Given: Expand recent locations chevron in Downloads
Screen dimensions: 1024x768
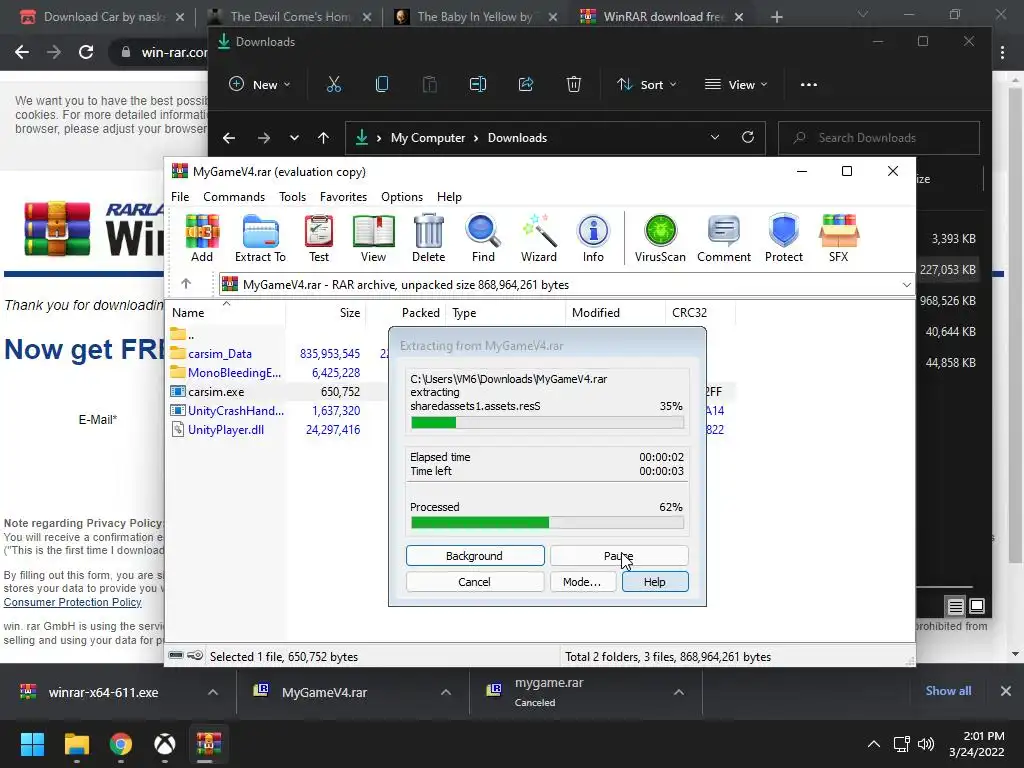Looking at the screenshot, I should click(x=295, y=138).
